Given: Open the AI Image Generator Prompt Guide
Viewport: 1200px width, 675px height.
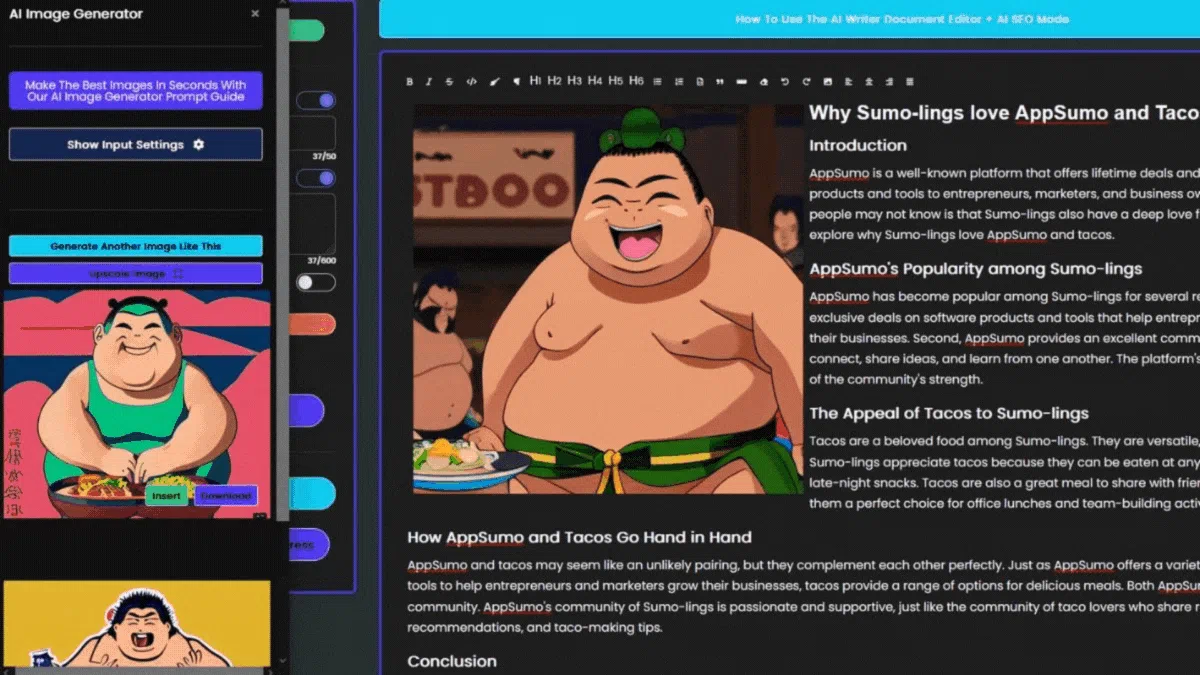Looking at the screenshot, I should tap(136, 91).
